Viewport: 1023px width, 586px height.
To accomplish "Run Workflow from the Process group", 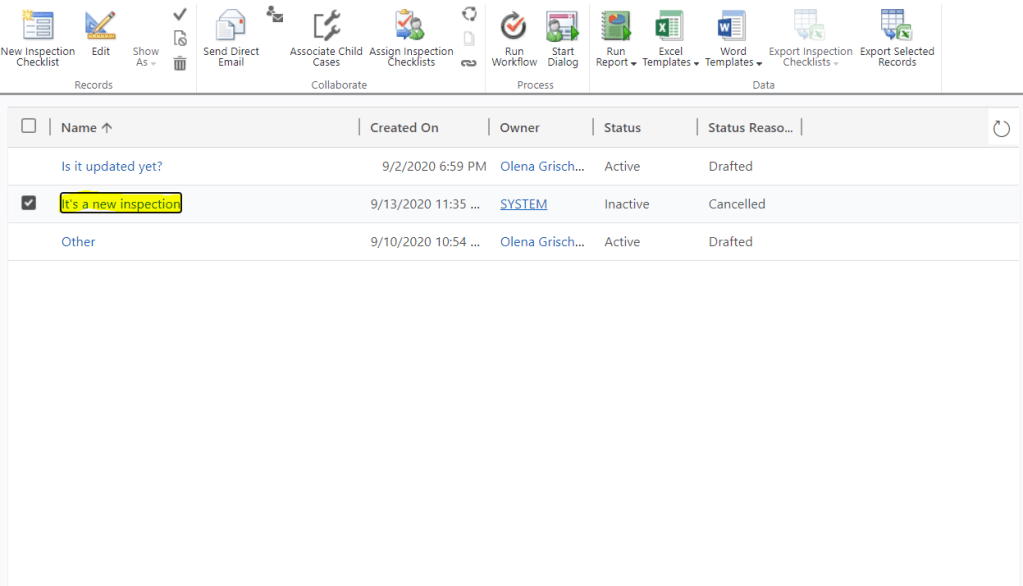I will [514, 26].
